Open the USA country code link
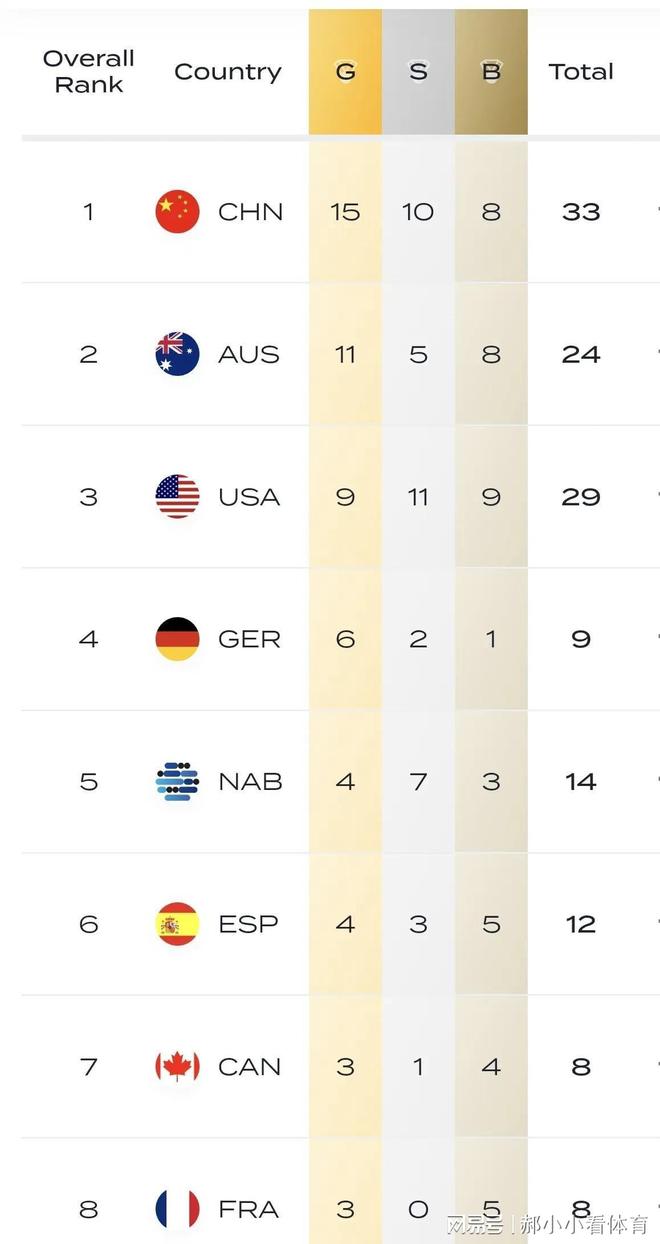Viewport: 660px width, 1244px height. pyautogui.click(x=249, y=497)
